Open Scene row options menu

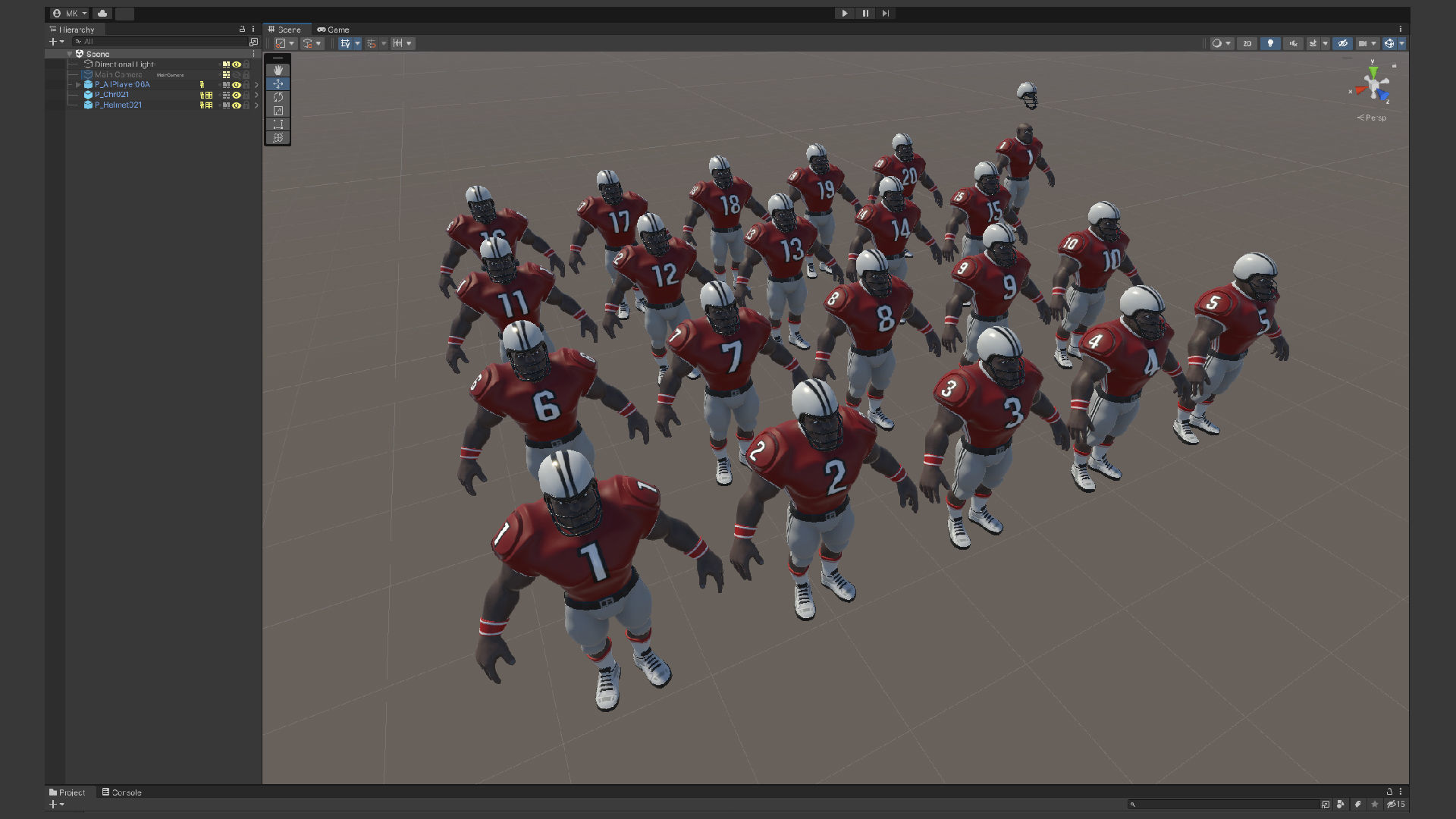coord(253,54)
